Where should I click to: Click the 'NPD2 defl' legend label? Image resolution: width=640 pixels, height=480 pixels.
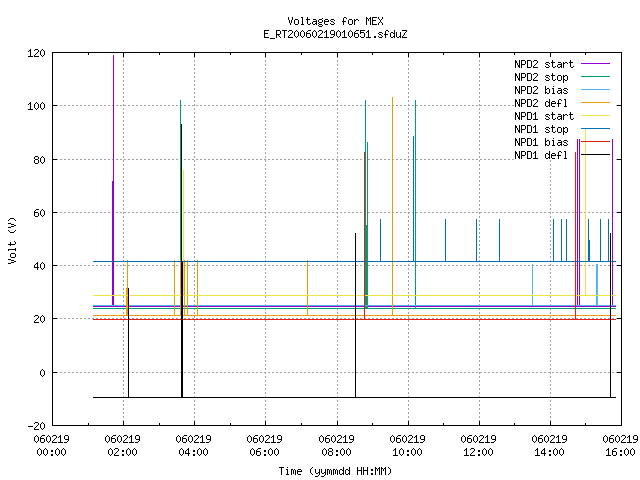[541, 103]
